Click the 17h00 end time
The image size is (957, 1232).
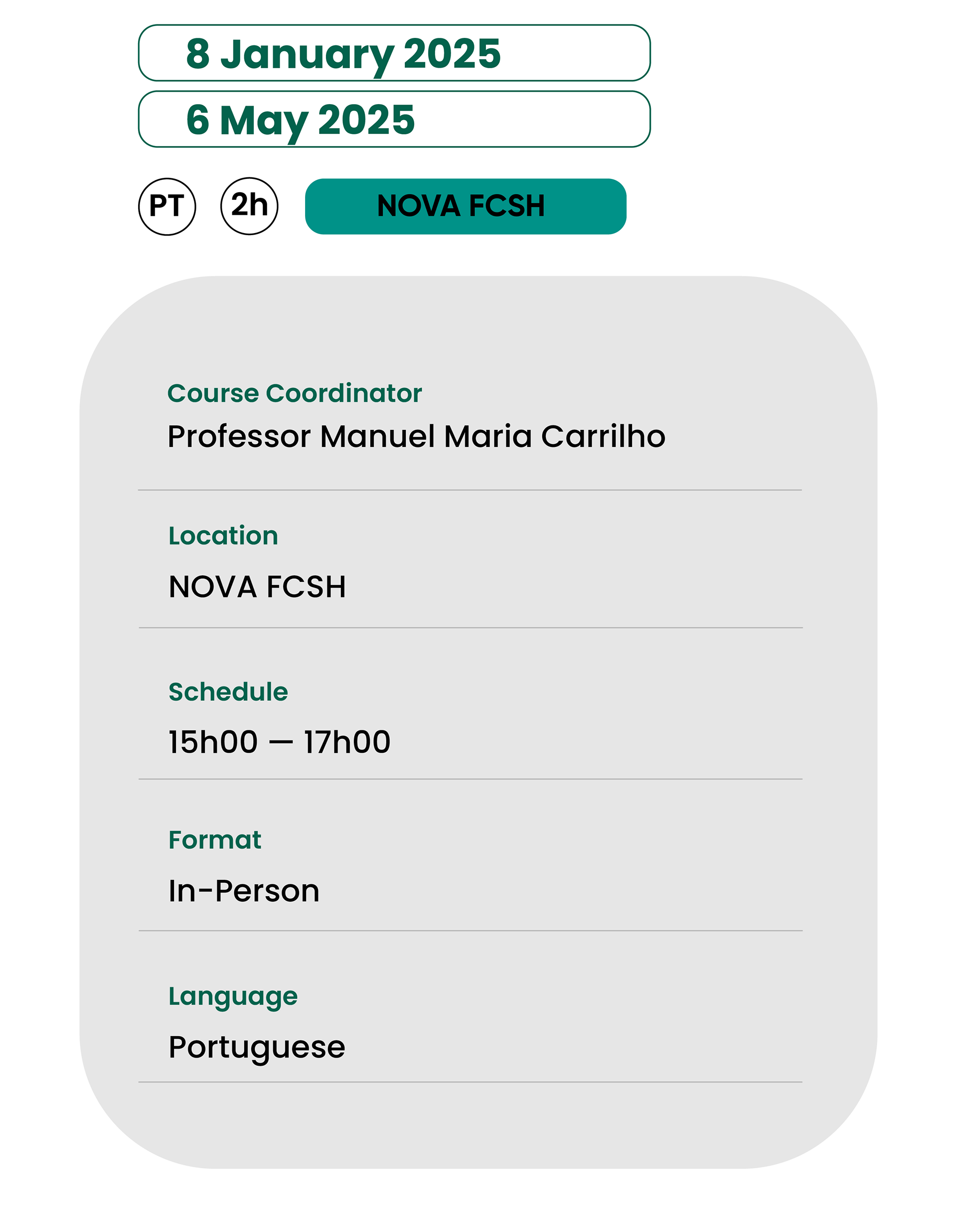pos(347,742)
